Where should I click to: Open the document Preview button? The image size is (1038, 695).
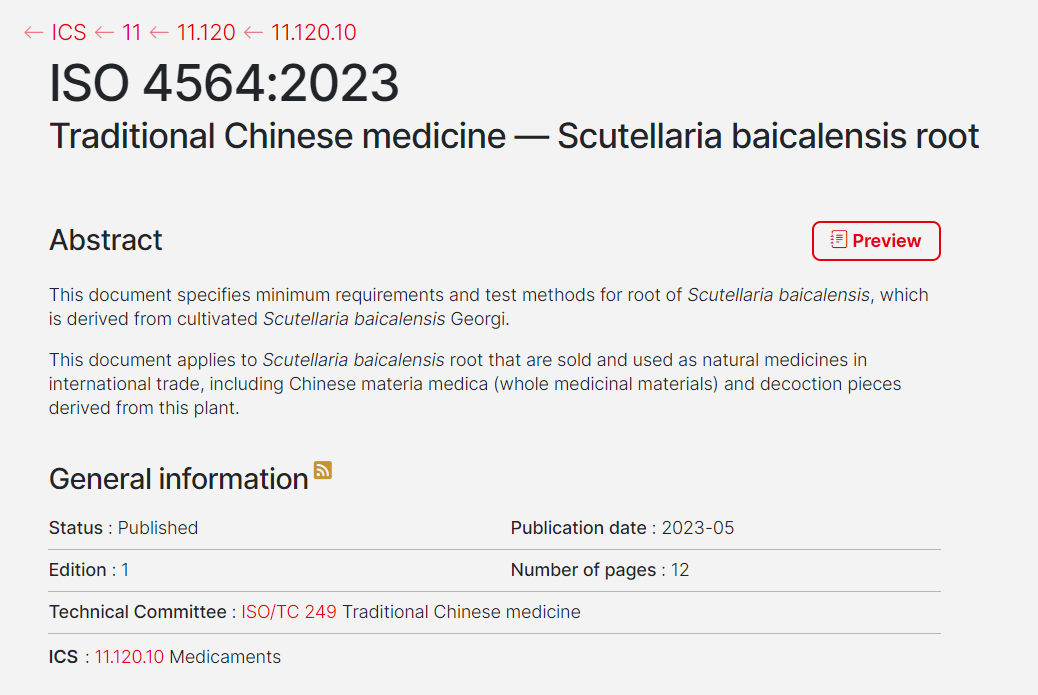pos(876,241)
